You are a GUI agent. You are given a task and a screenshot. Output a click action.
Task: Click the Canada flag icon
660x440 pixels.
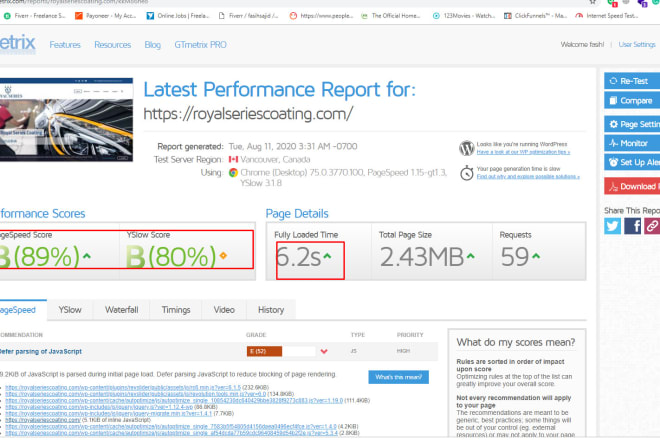coord(233,160)
